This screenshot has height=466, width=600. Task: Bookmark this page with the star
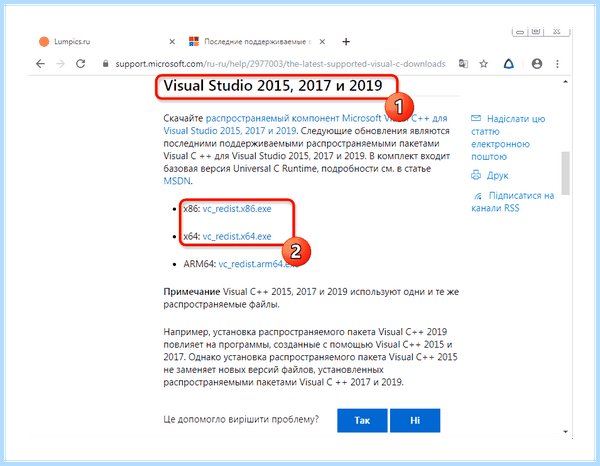(484, 64)
